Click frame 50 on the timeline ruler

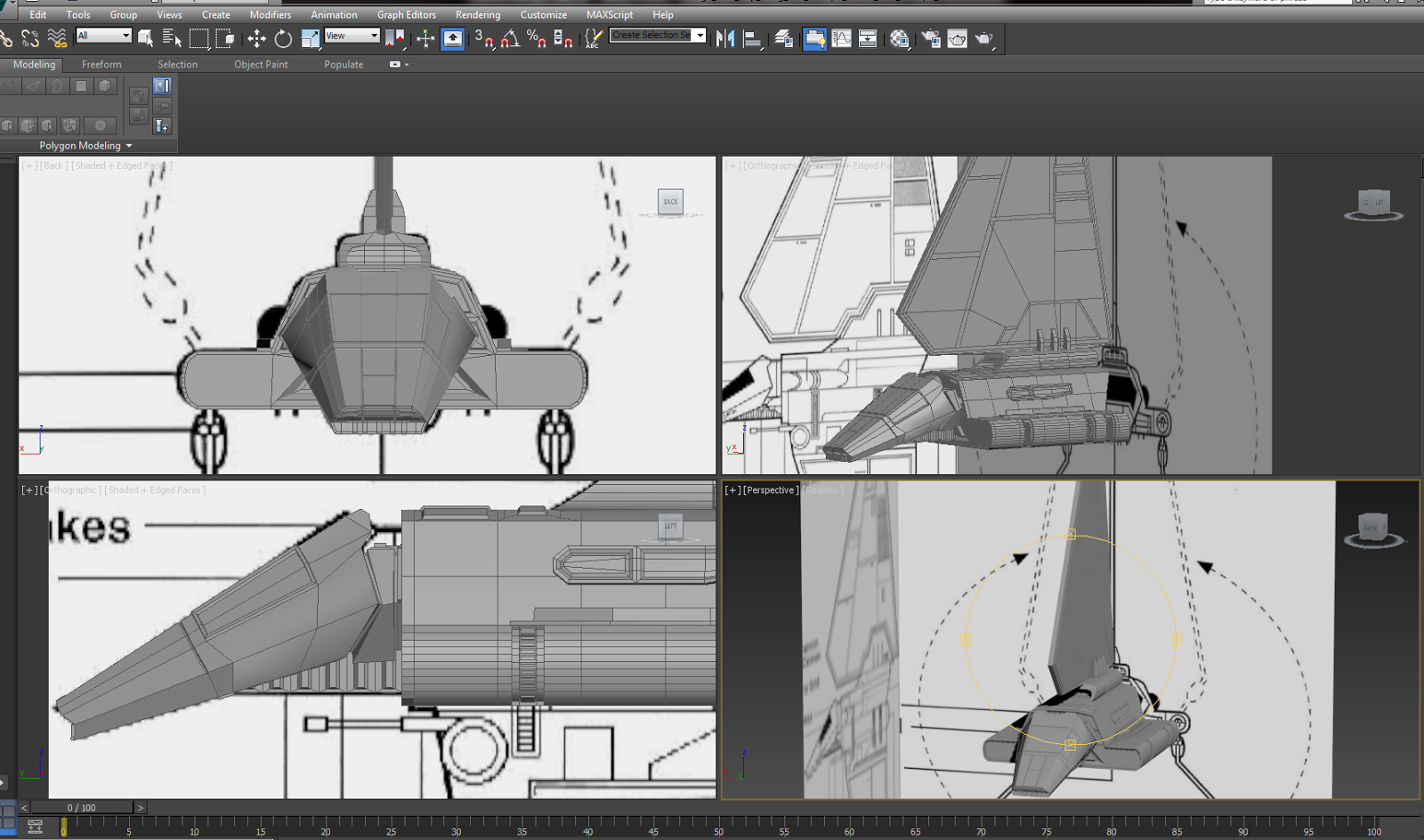(x=718, y=831)
